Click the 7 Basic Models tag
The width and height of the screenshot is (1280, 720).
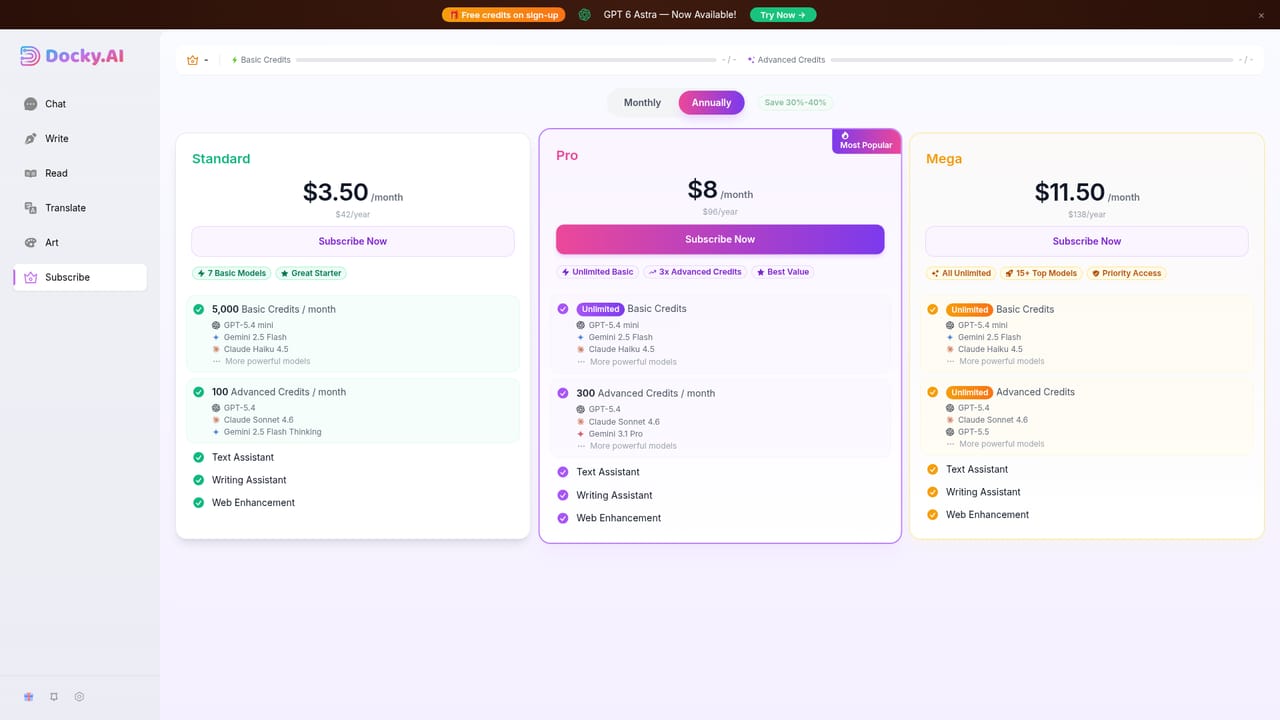pos(232,273)
